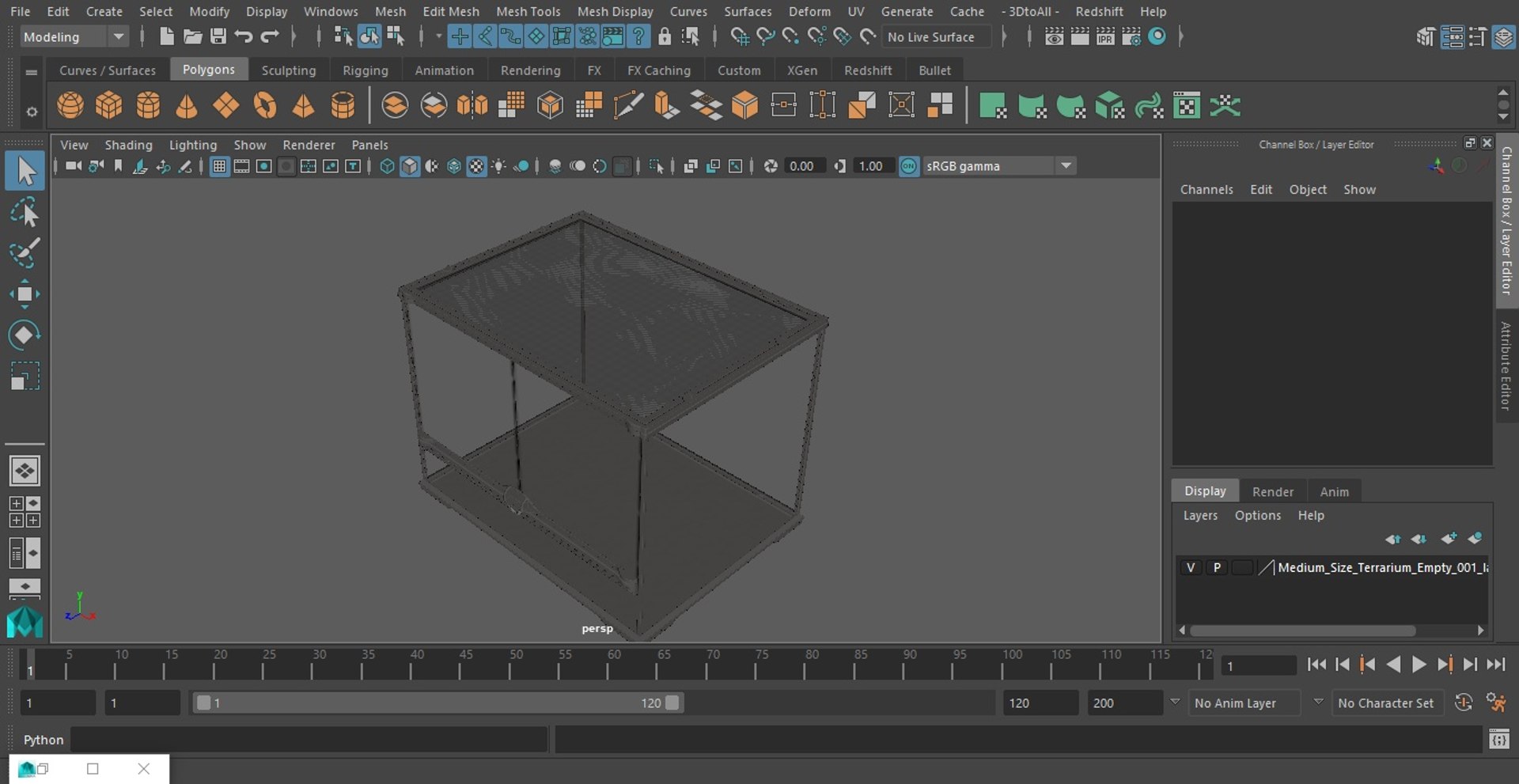Image resolution: width=1519 pixels, height=784 pixels.
Task: Select the Medium_Size_Terrarium_Empty_001 layer
Action: coord(1382,567)
